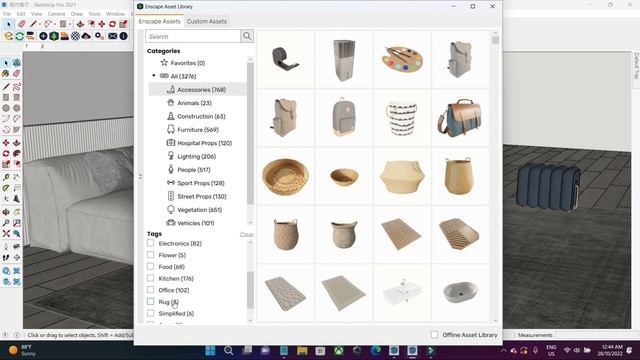Select the Move tool in top toolbar
Viewport: 640px width, 360px height.
[102, 24]
